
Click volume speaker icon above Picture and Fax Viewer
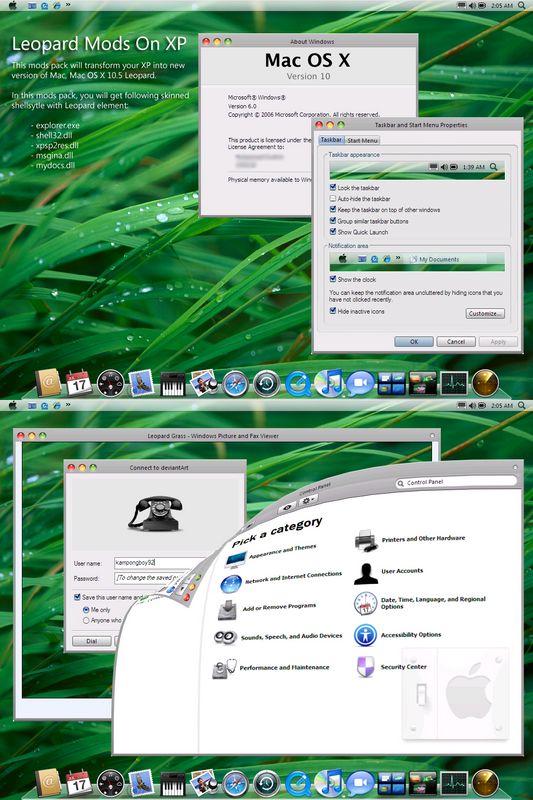[472, 405]
